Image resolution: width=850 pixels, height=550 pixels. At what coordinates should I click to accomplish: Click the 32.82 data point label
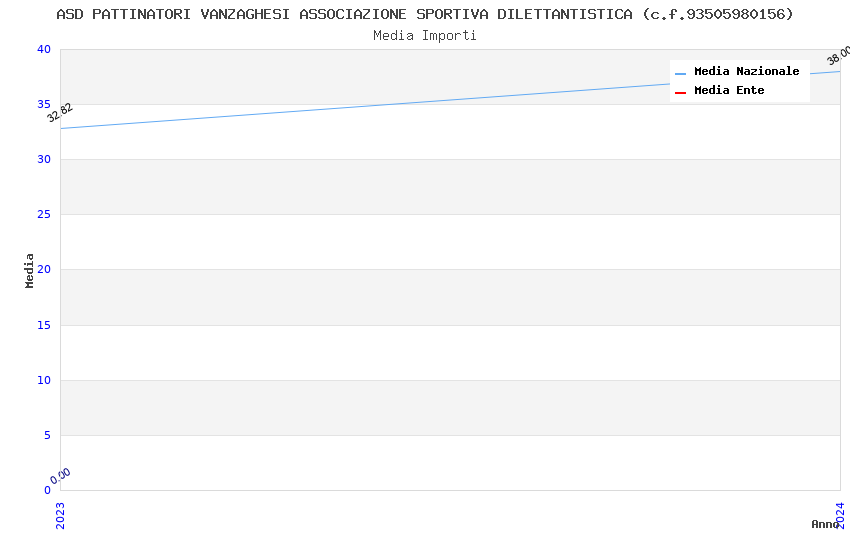[x=60, y=113]
